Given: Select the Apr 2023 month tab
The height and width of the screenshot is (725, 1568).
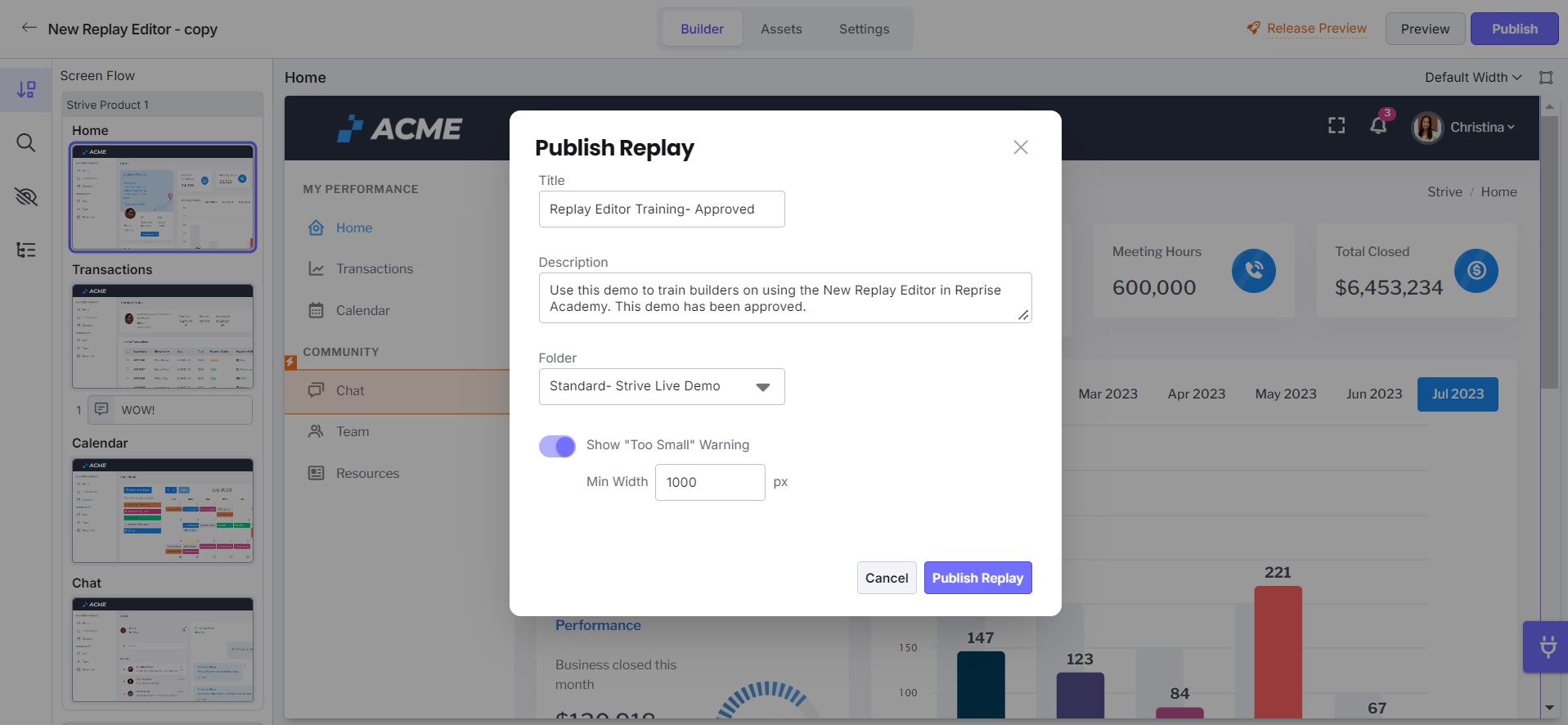Looking at the screenshot, I should (x=1197, y=394).
